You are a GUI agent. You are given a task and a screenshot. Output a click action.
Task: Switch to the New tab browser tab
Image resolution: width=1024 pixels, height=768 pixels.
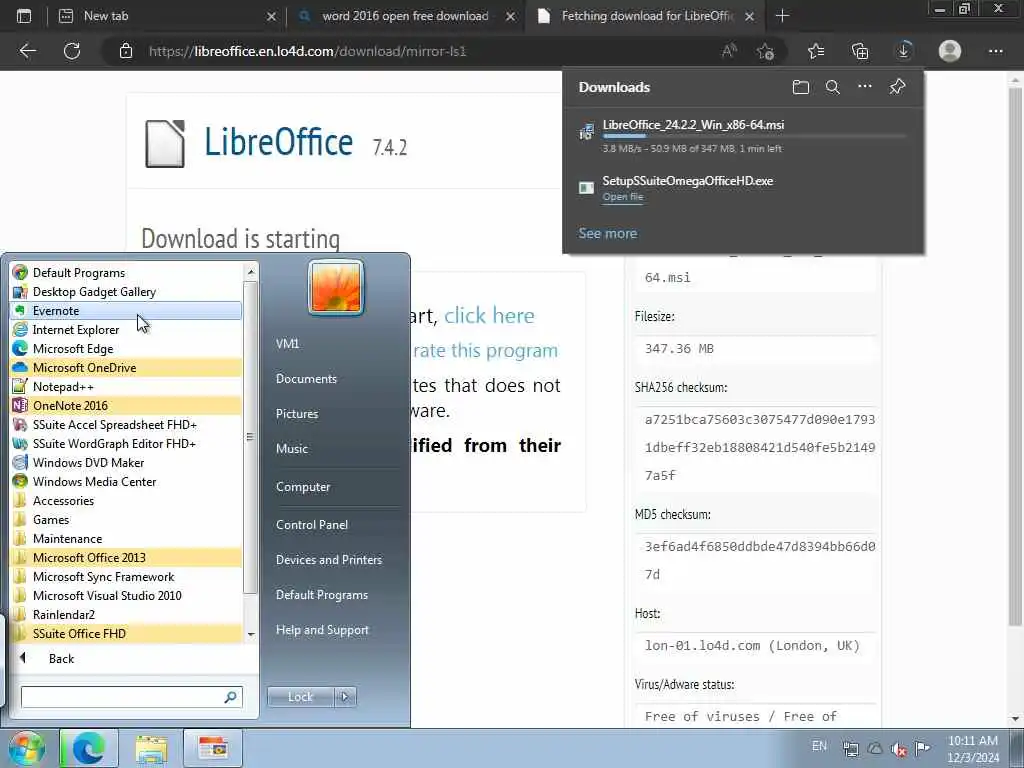pos(167,16)
